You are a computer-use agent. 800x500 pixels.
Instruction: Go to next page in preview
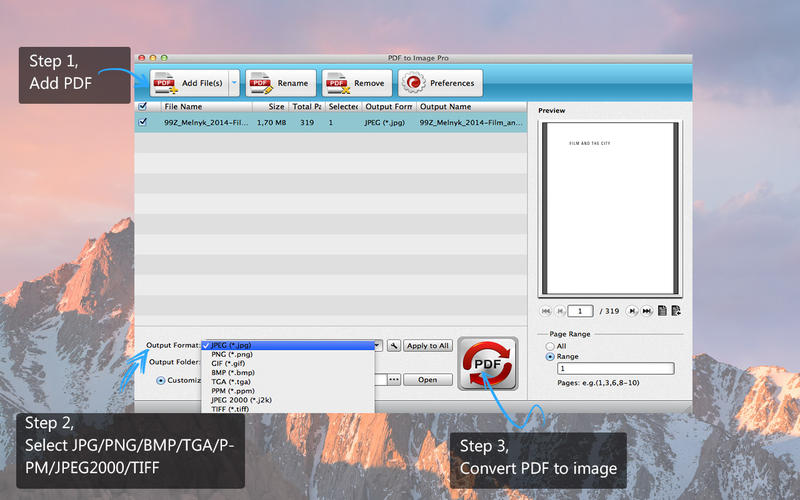click(x=632, y=311)
